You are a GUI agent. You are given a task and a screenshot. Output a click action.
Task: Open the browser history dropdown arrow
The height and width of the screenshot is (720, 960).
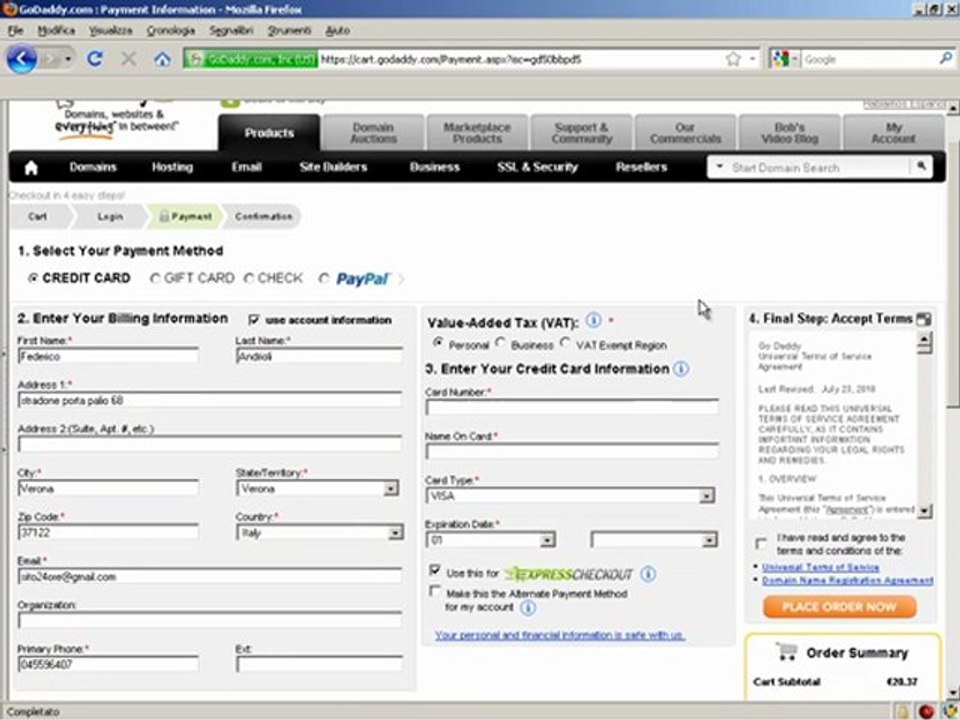(68, 59)
